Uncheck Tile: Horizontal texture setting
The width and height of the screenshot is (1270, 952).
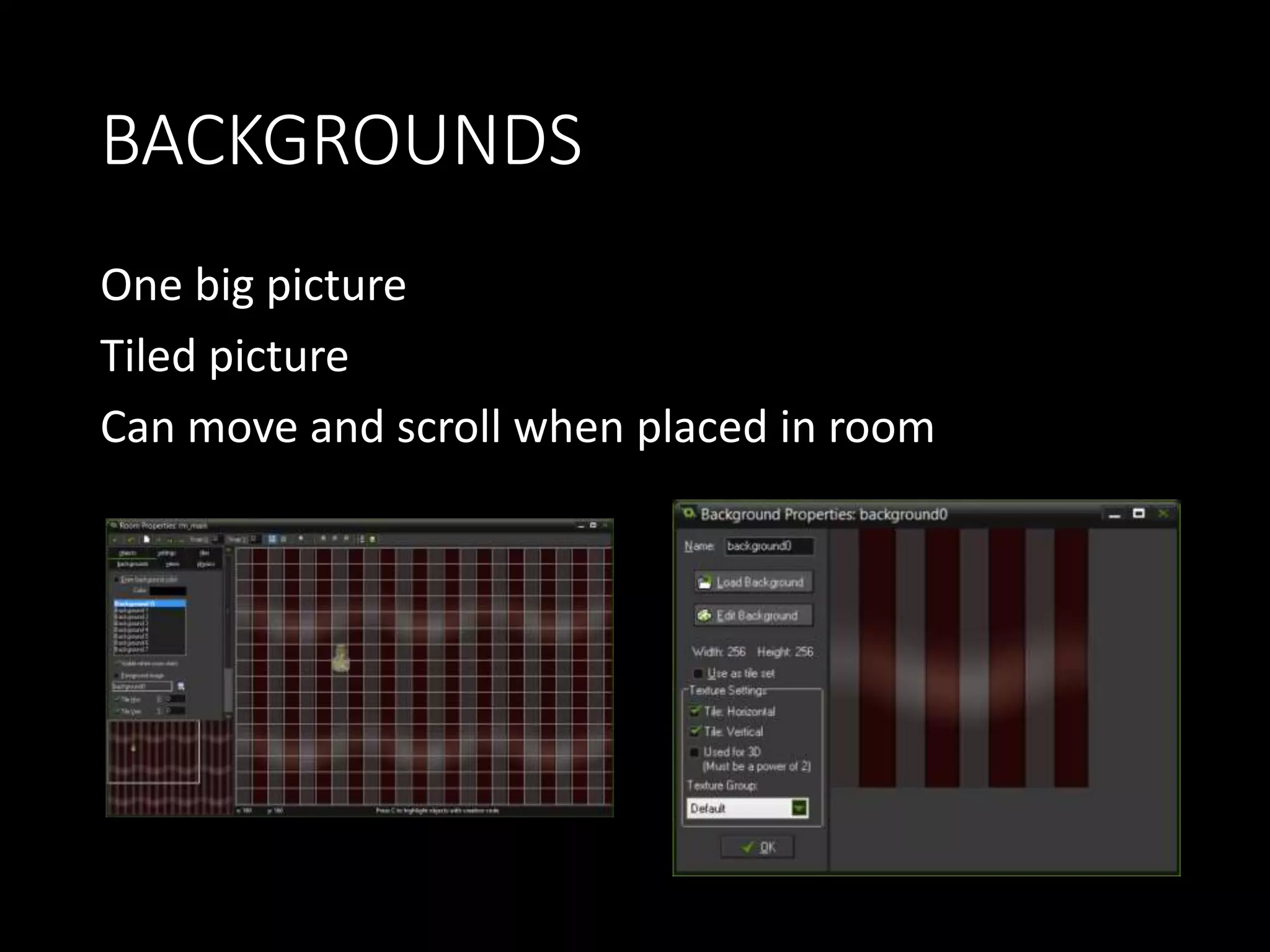coord(695,712)
